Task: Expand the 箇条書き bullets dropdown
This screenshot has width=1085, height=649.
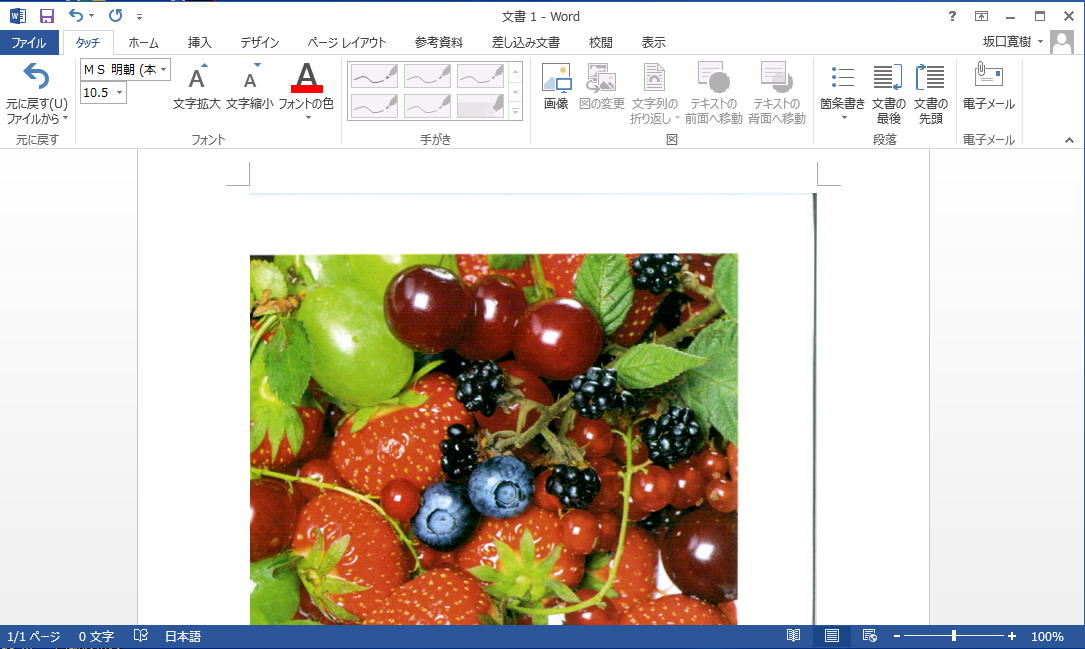Action: tap(842, 117)
